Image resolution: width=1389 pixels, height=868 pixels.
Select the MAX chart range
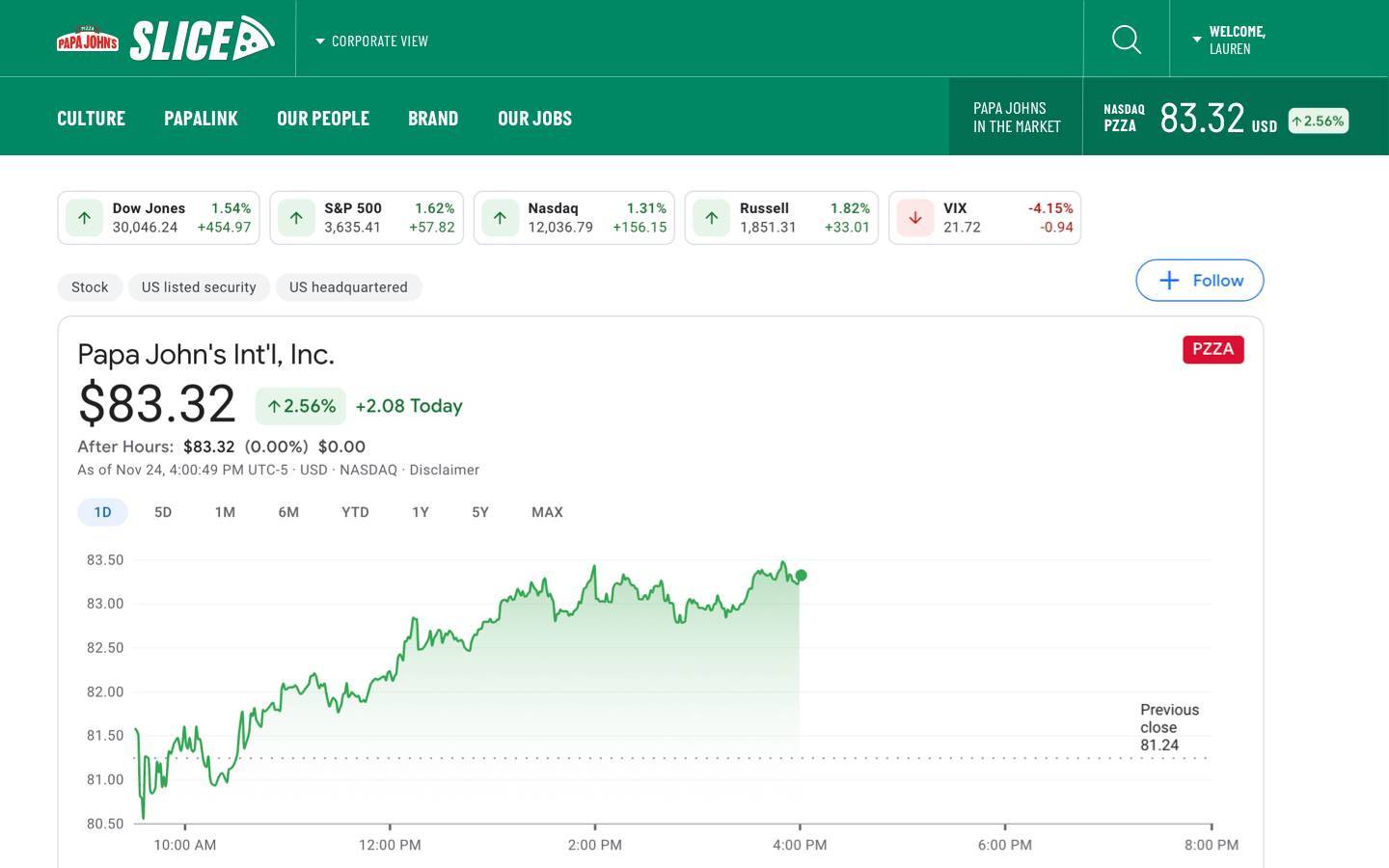547,512
